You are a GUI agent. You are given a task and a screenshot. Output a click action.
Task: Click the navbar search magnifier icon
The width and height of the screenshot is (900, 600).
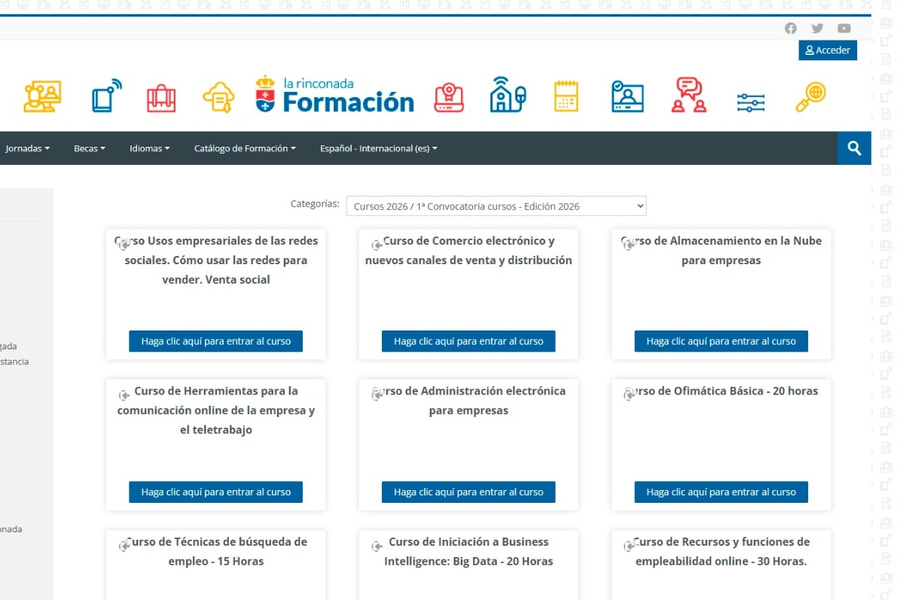click(854, 147)
